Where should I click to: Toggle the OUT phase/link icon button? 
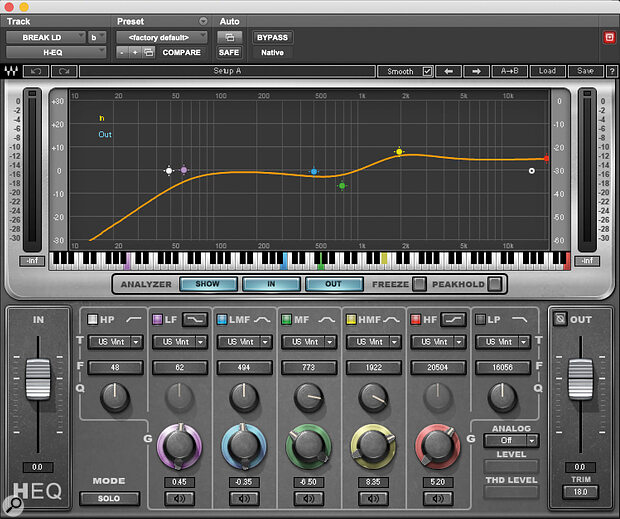(560, 319)
